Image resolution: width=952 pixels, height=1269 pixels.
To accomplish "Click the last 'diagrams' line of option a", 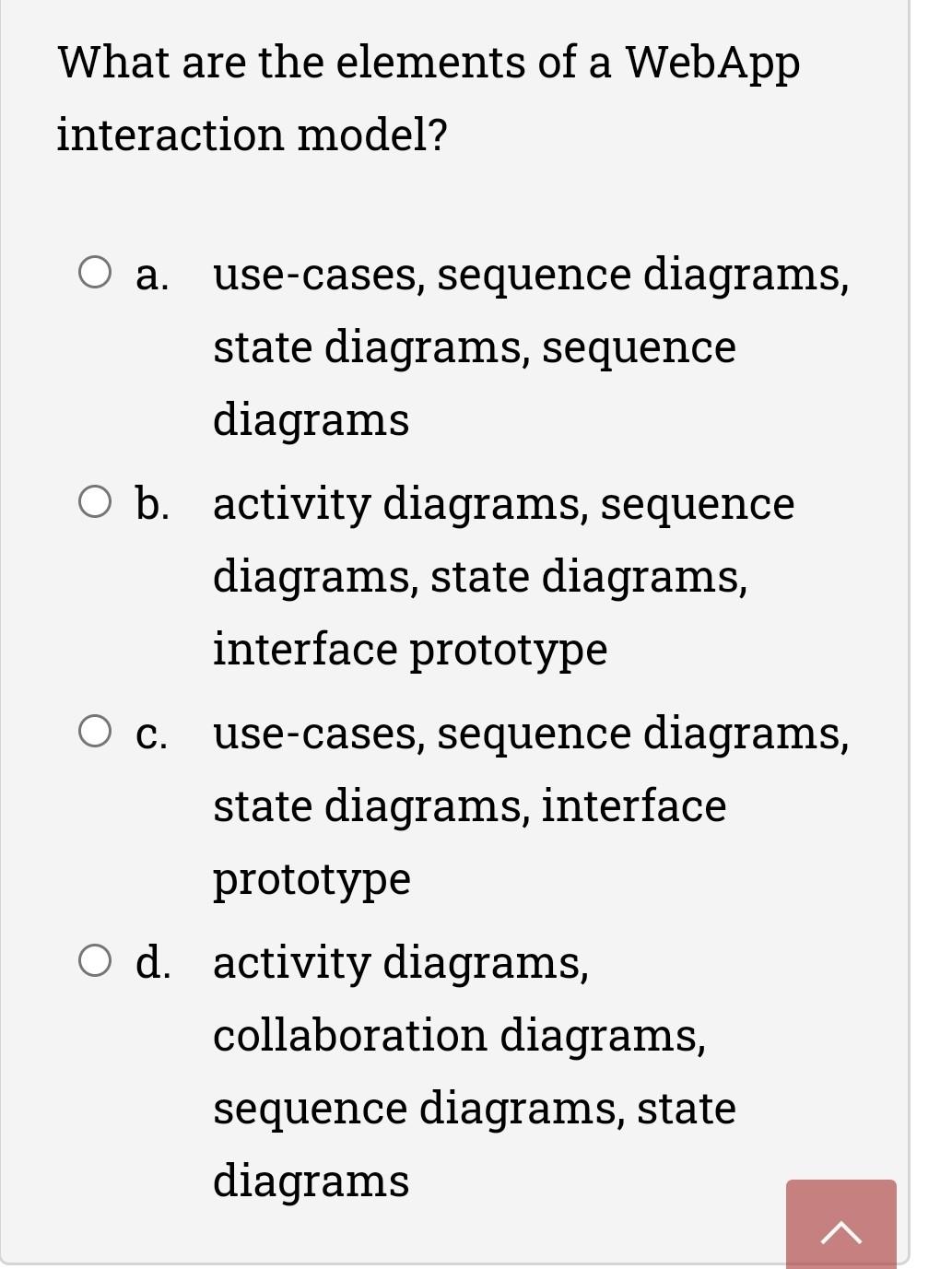I will tap(311, 421).
